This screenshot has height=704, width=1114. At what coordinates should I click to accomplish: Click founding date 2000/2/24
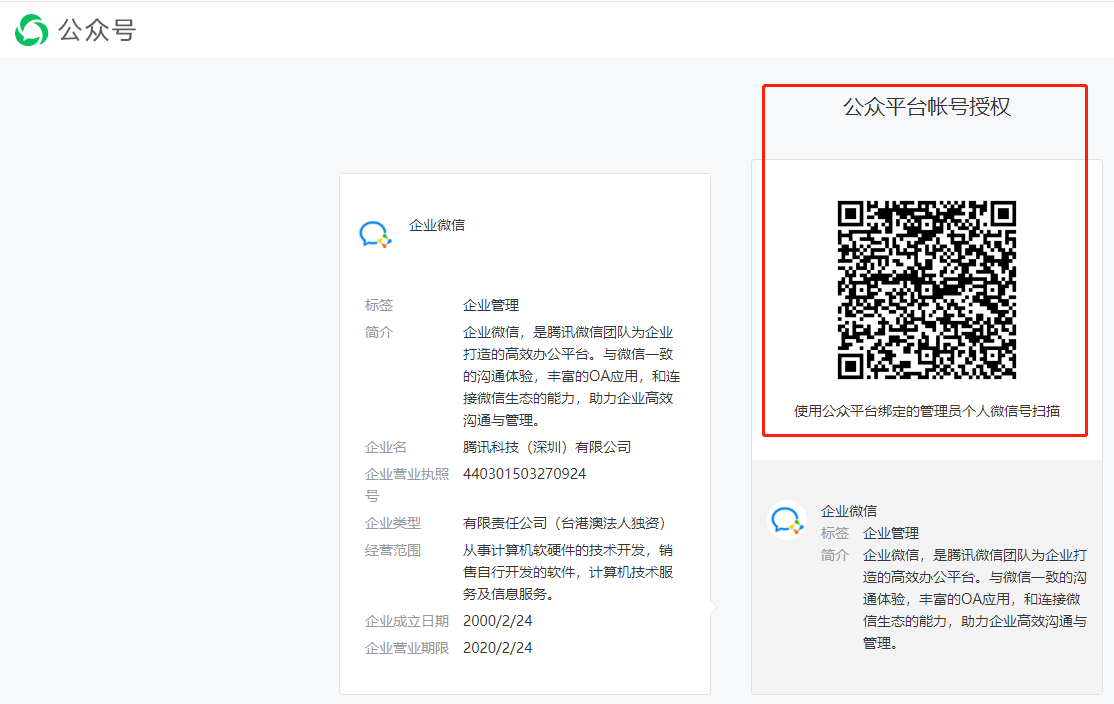coord(497,621)
